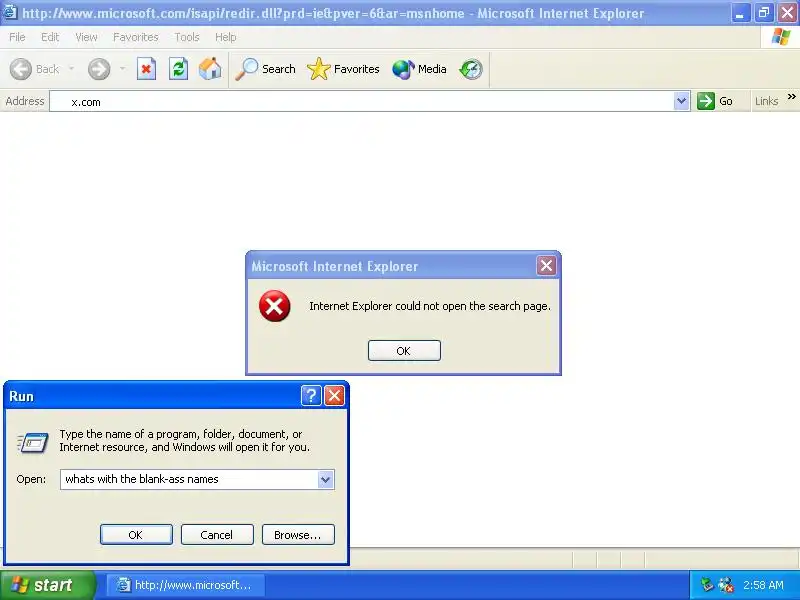The image size is (800, 600).
Task: Click Windows flag logo in menu bar
Action: tap(781, 37)
